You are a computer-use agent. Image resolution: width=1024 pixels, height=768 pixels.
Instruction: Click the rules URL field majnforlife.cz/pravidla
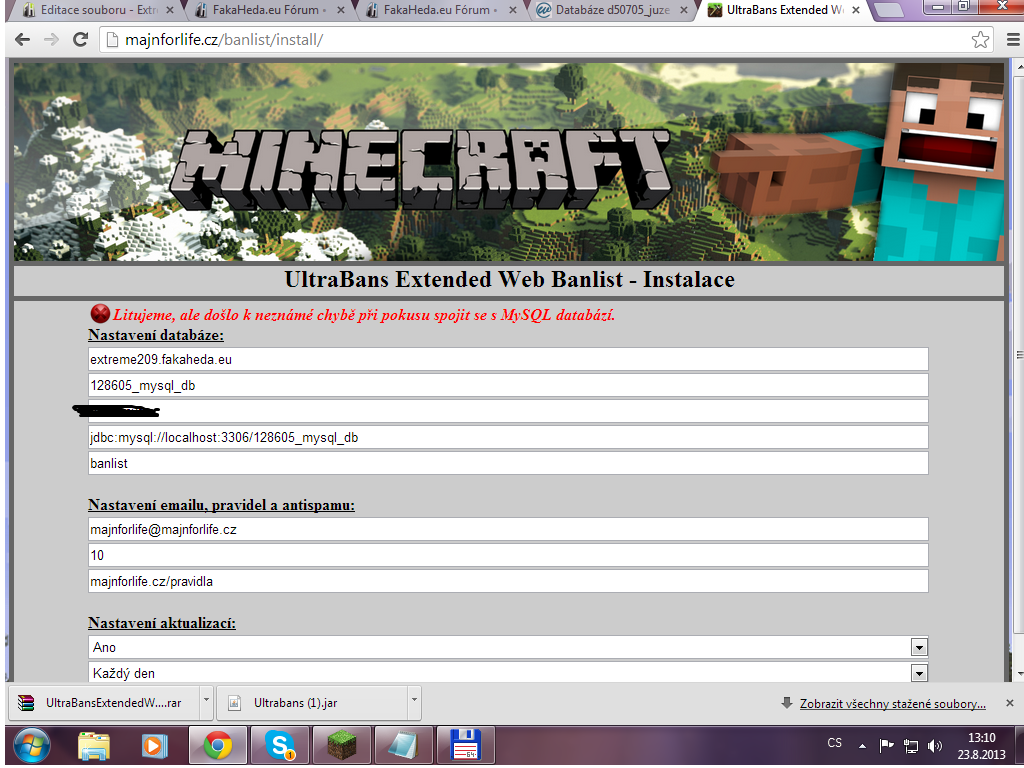pyautogui.click(x=508, y=582)
